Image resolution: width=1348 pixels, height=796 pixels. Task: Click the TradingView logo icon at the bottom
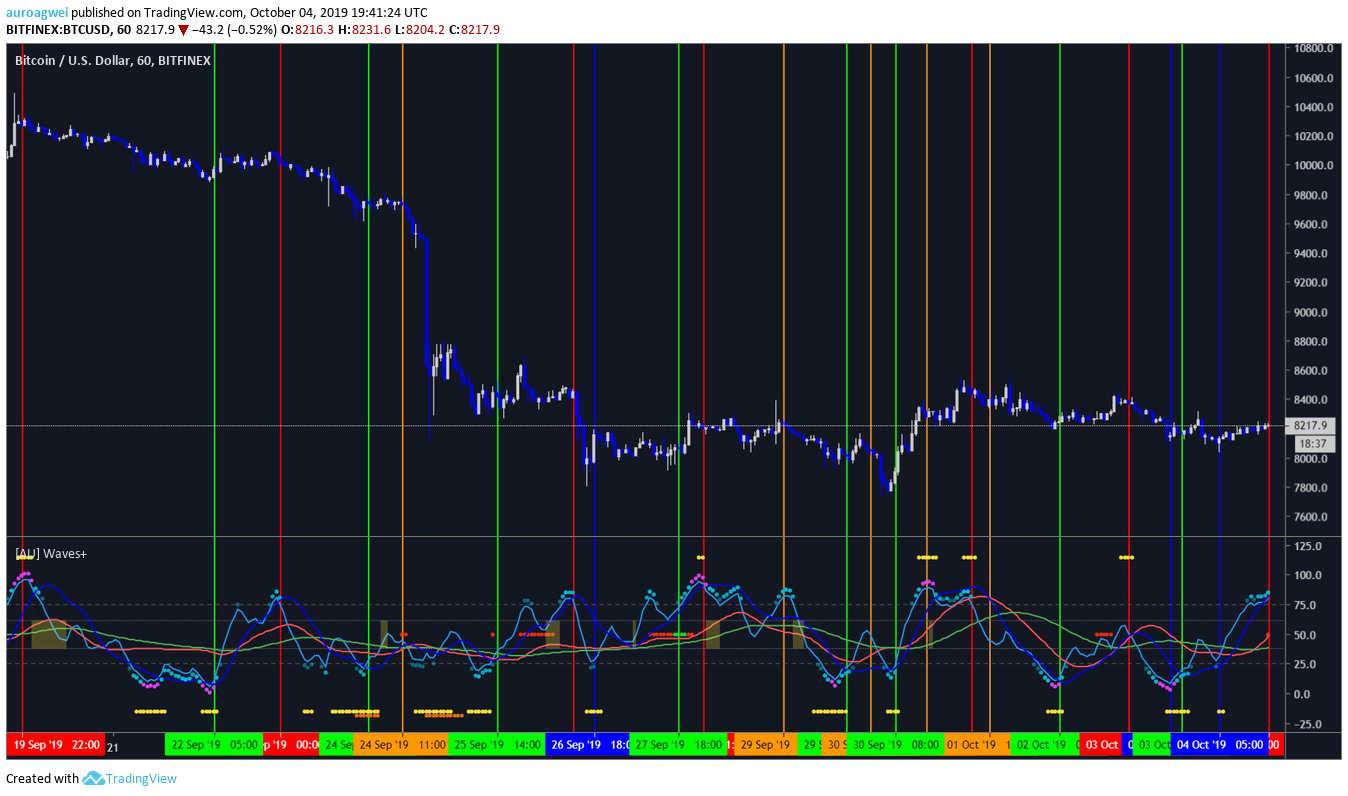93,778
